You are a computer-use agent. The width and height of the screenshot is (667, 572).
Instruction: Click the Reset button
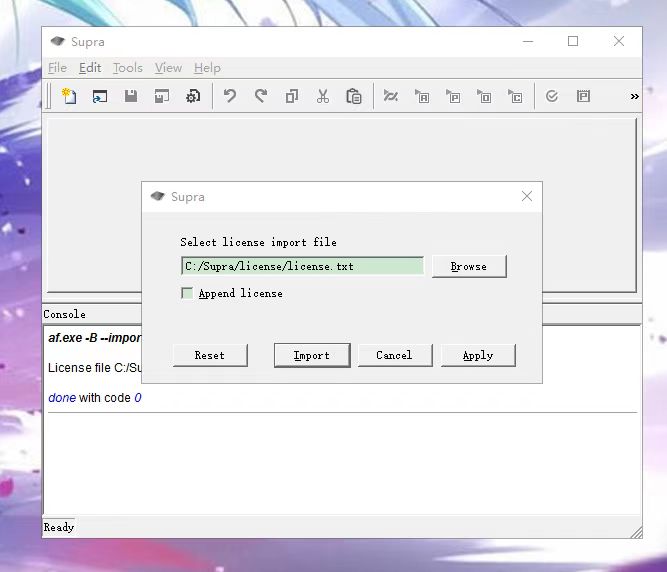[210, 355]
